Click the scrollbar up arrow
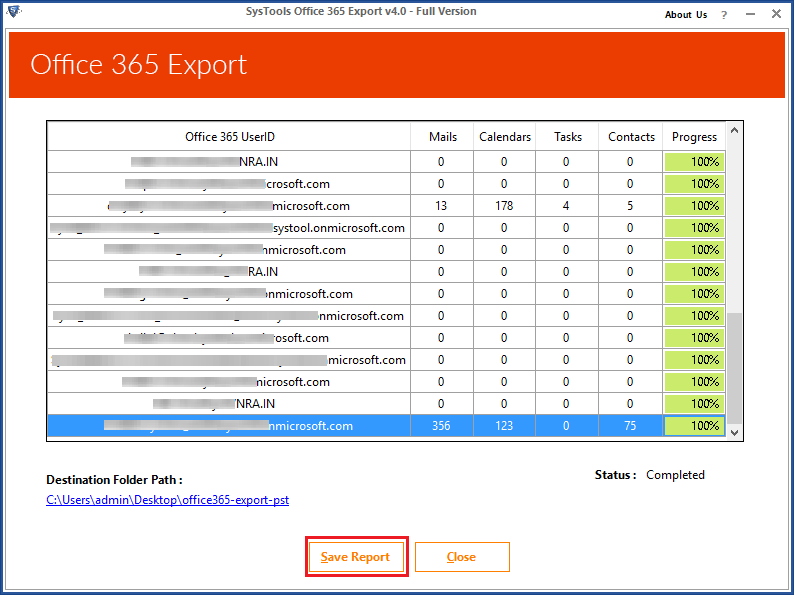The image size is (794, 595). click(x=734, y=131)
